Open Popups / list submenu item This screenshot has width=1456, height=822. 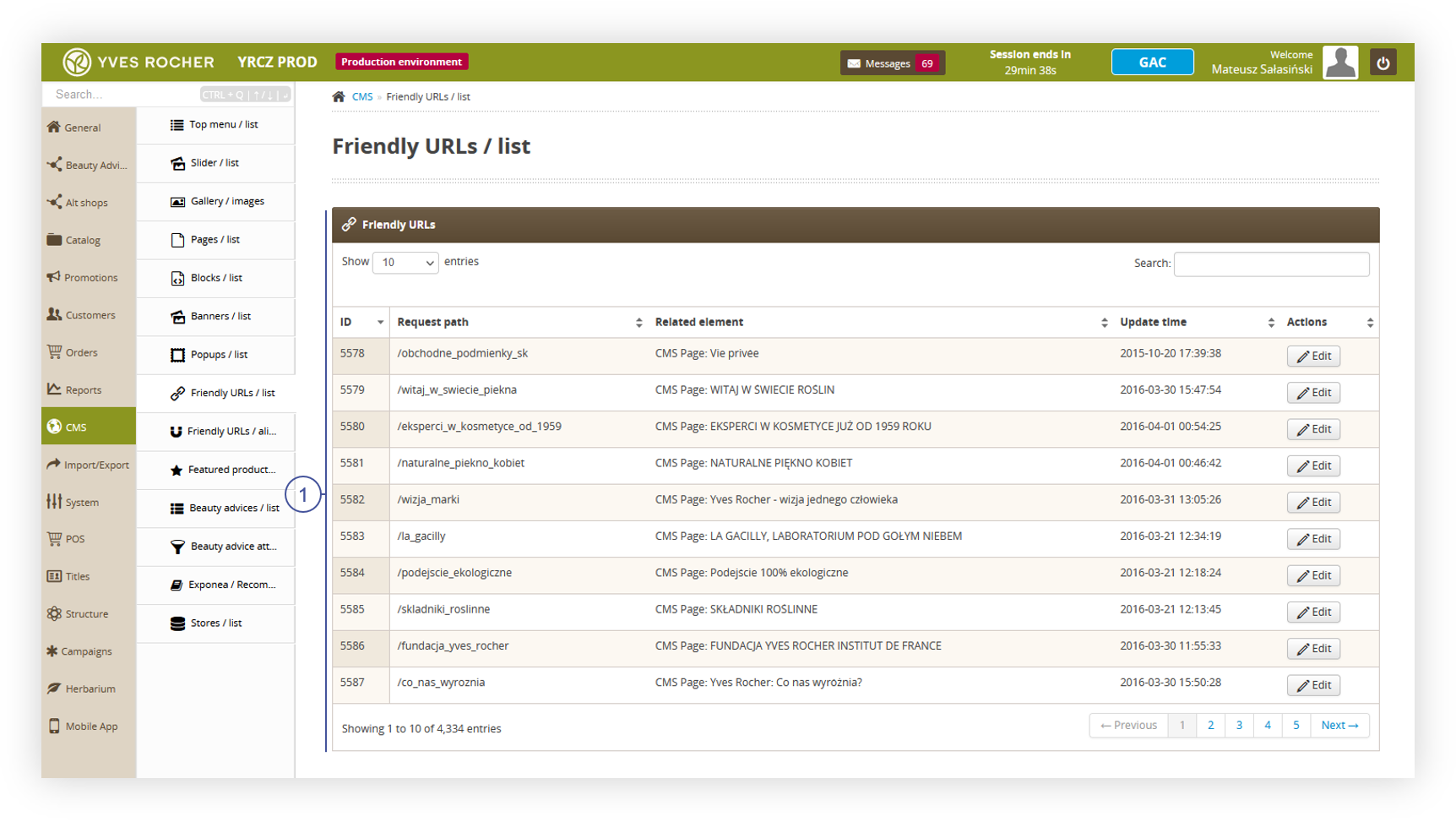[216, 355]
